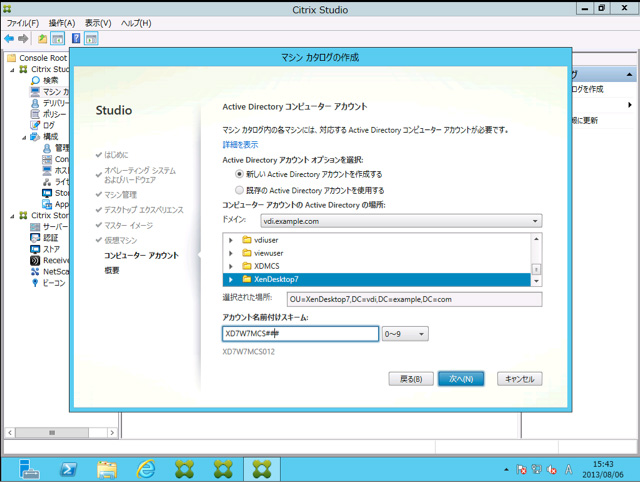Click the network status tray icon
This screenshot has width=640, height=482.
coord(536,470)
